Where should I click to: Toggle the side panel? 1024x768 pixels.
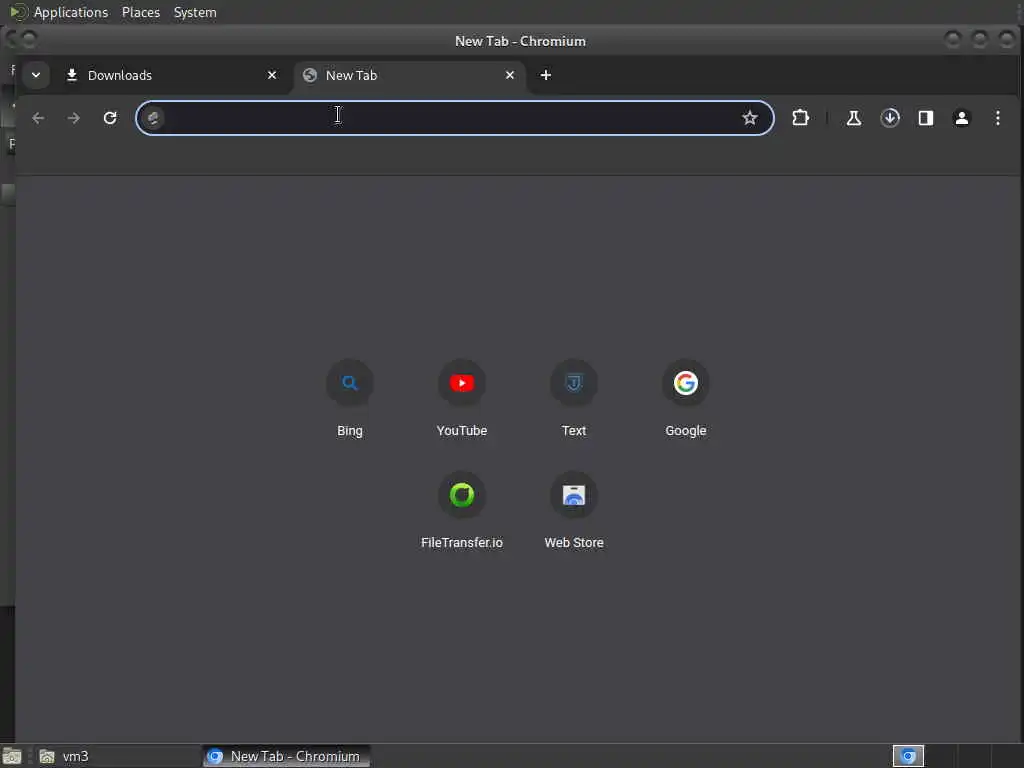point(926,118)
